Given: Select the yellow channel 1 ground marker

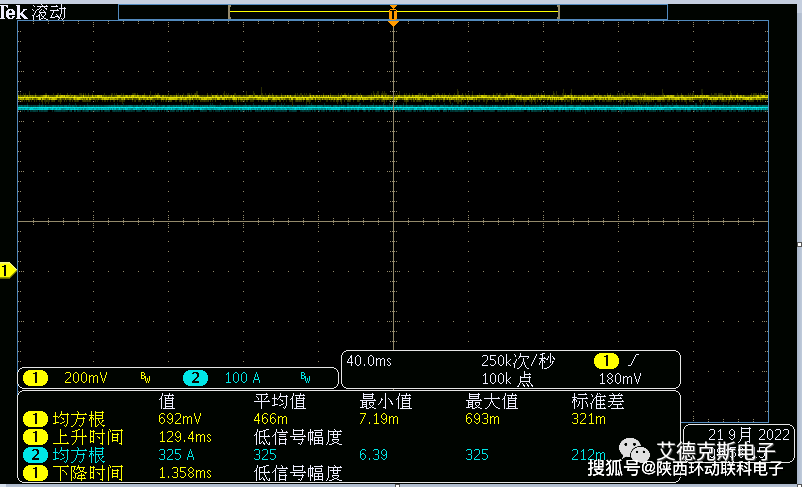Looking at the screenshot, I should (x=8, y=271).
